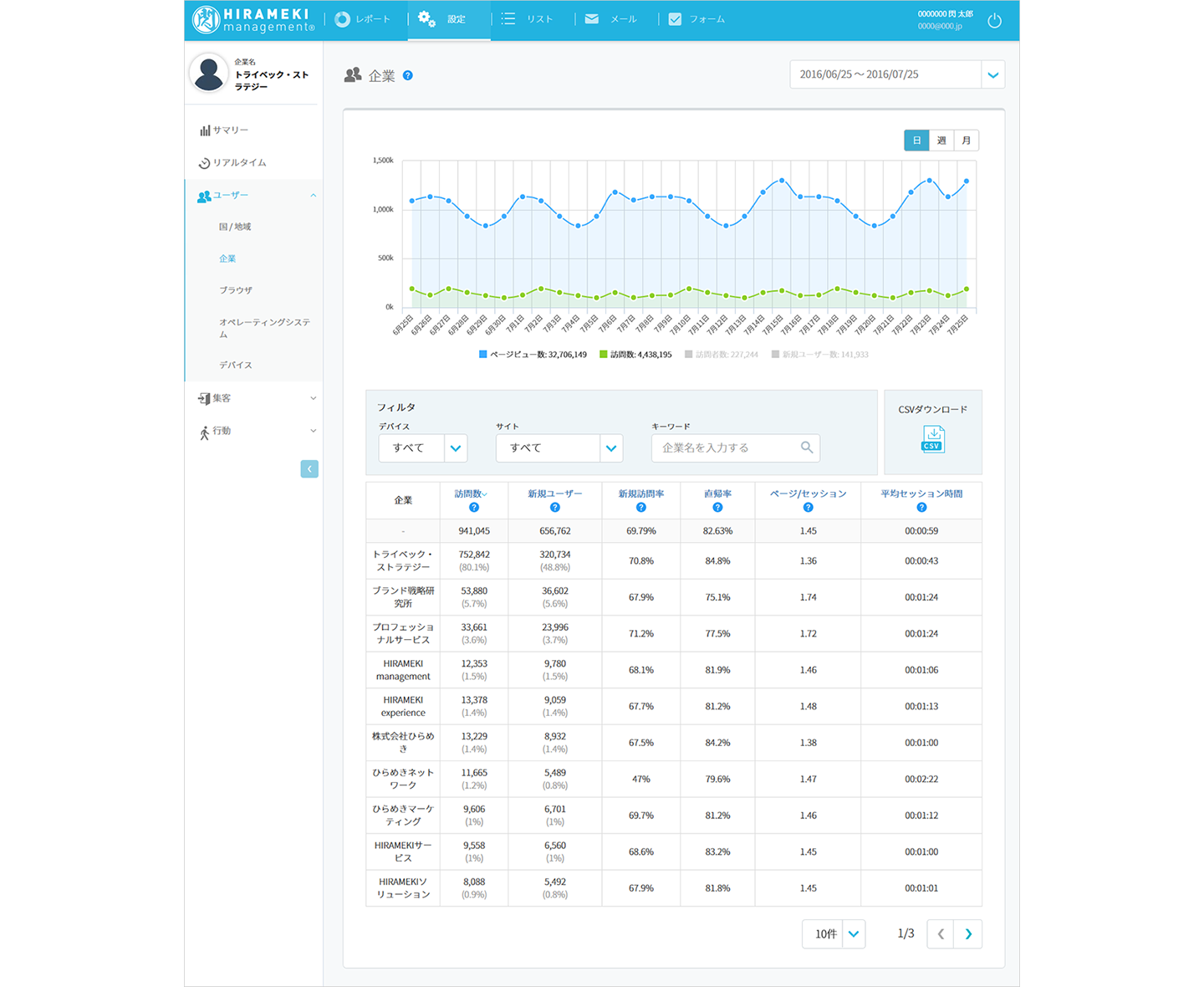Switch chart to weekly view 週
The image size is (1204, 987).
(x=941, y=141)
